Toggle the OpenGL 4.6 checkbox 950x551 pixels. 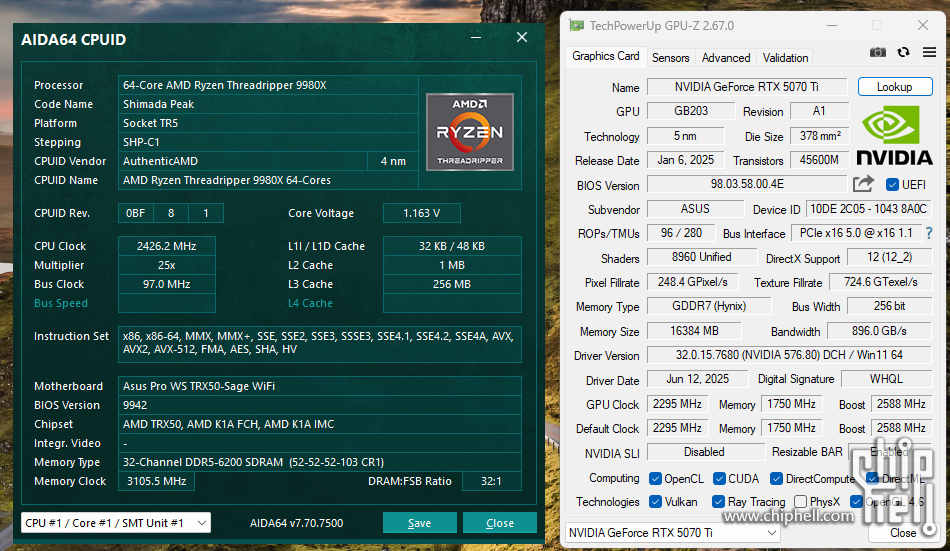[x=856, y=502]
